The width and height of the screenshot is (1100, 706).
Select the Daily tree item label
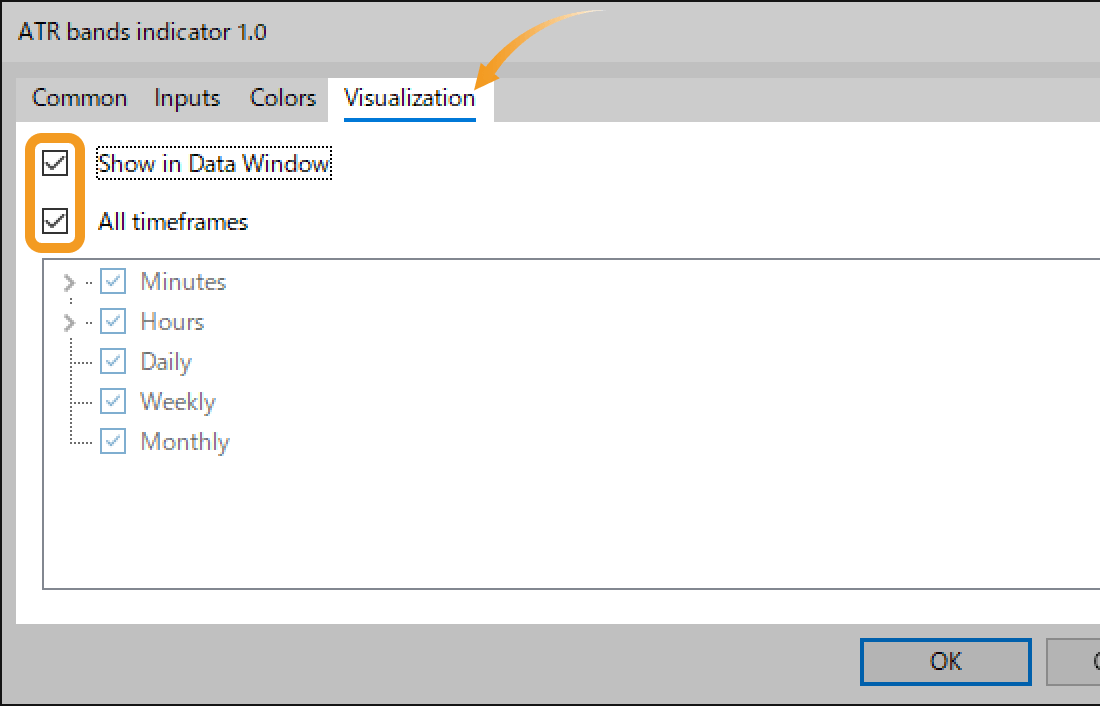(165, 361)
